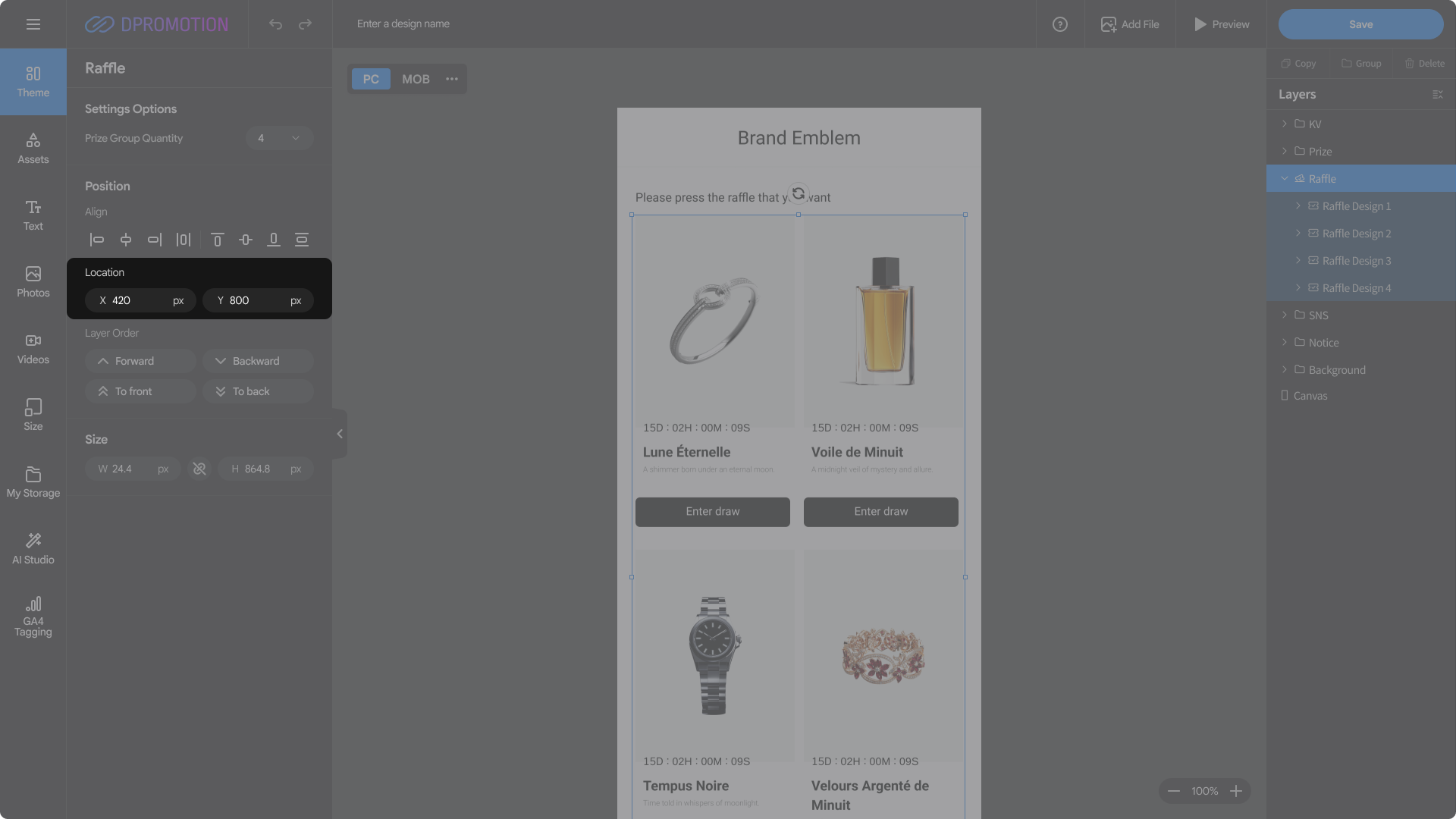
Task: Open the GA4 Tagging panel
Action: [x=33, y=616]
